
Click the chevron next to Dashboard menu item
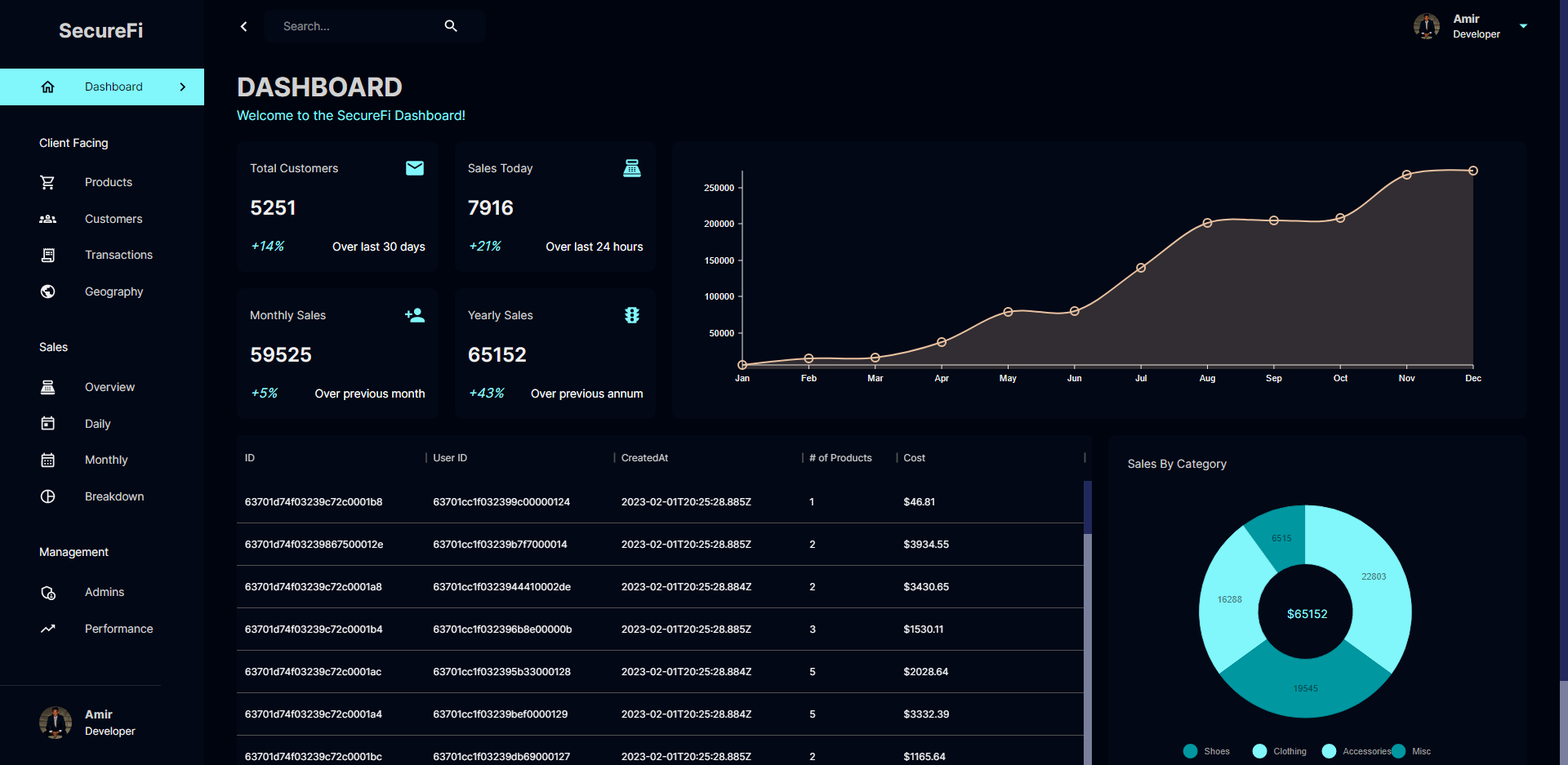[182, 87]
